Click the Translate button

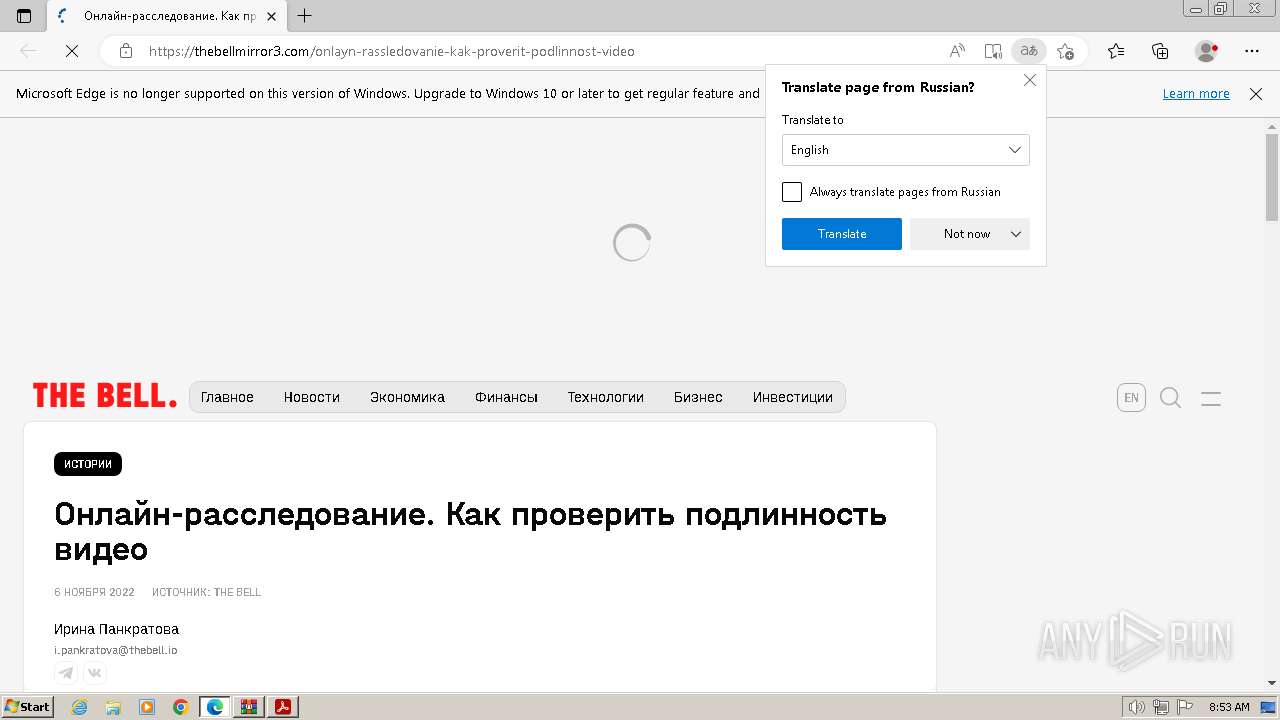click(842, 234)
